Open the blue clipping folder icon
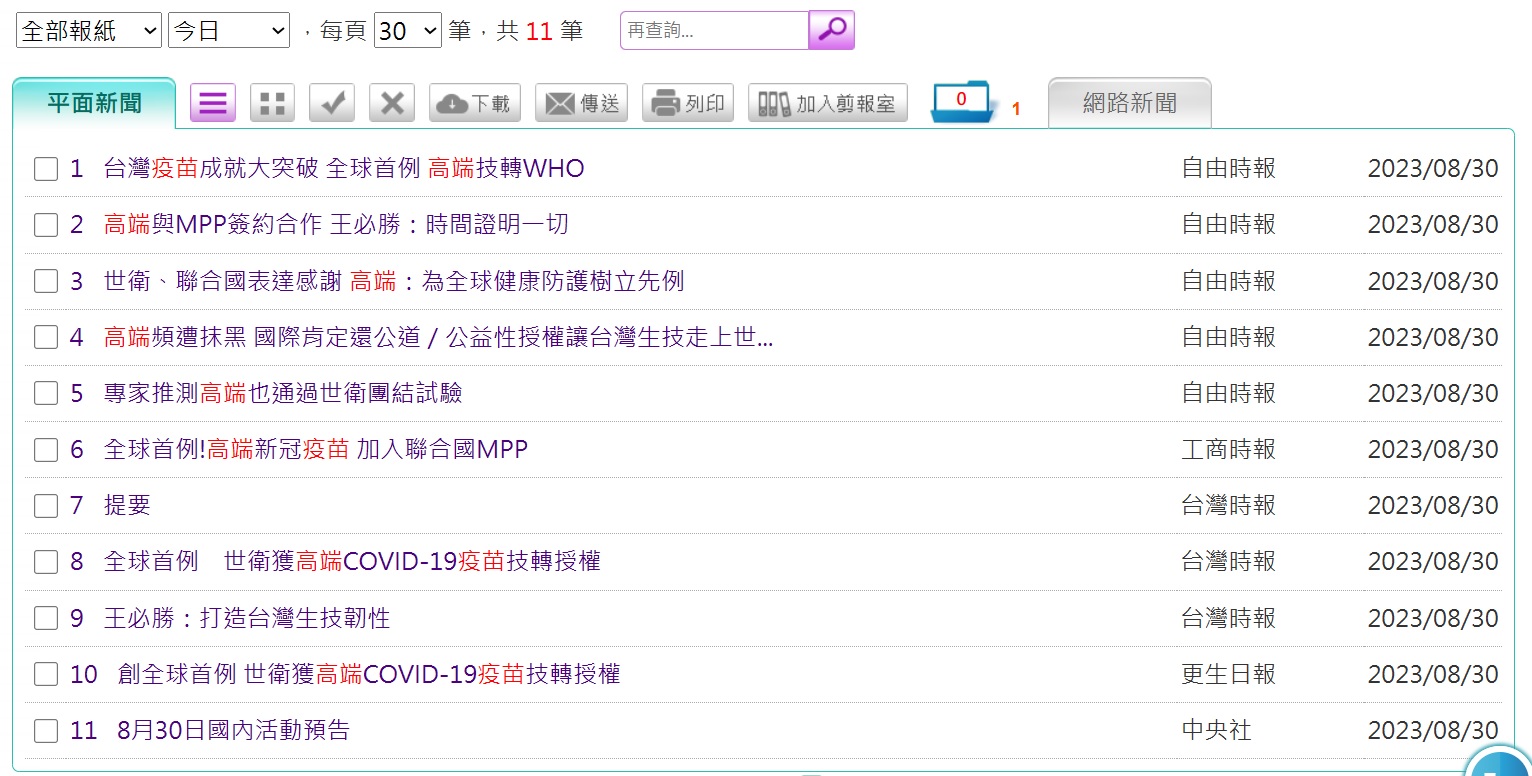1532x776 pixels. (961, 102)
